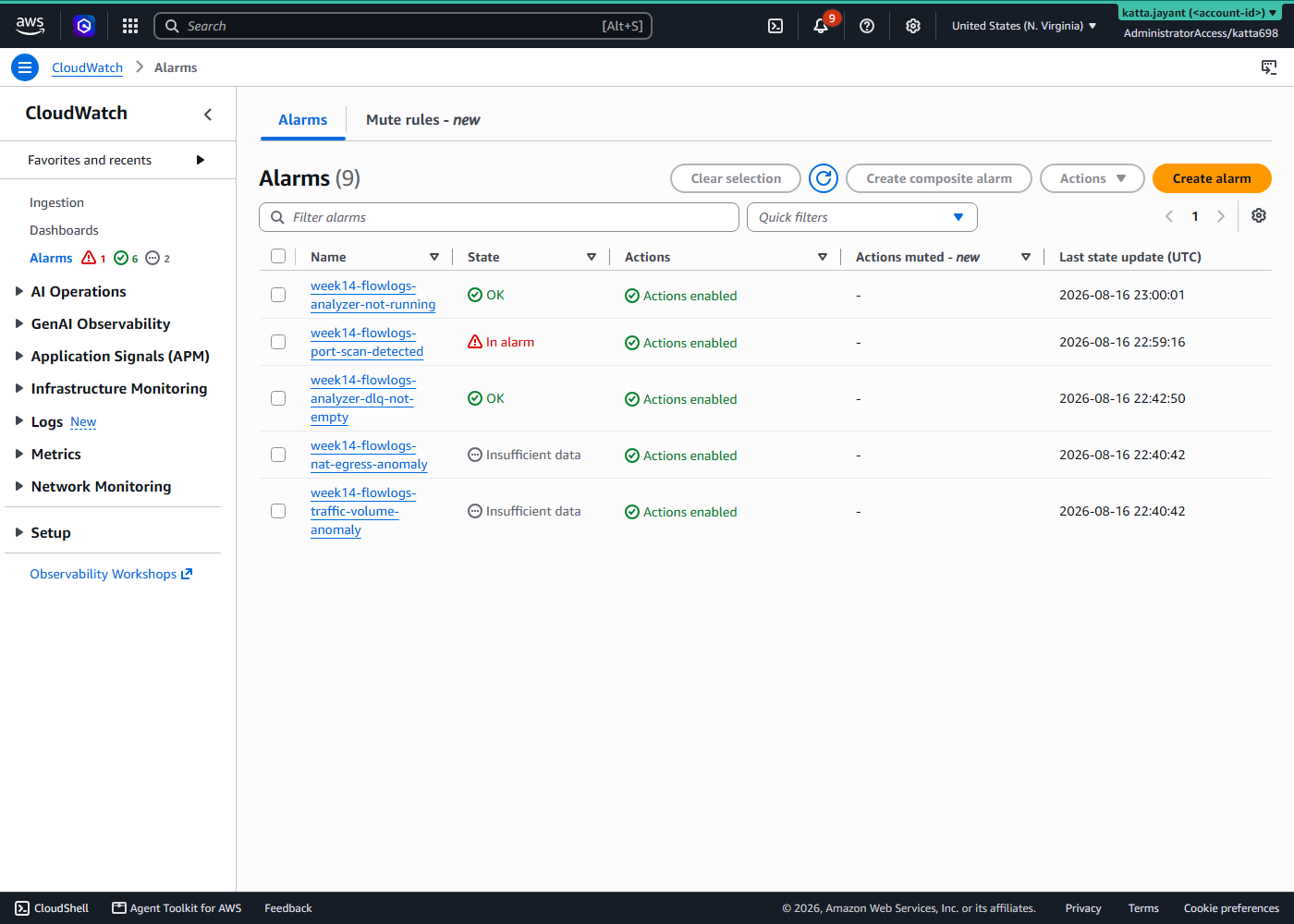Click Feedback in the footer
This screenshot has height=924, width=1294.
(x=288, y=908)
